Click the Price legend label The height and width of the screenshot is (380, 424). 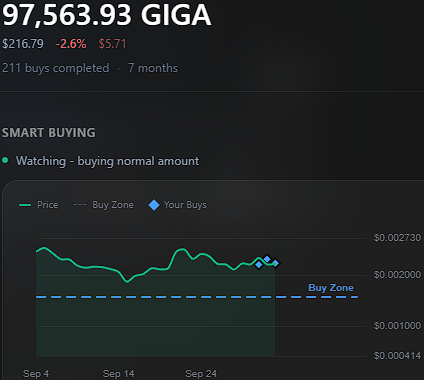[x=48, y=205]
